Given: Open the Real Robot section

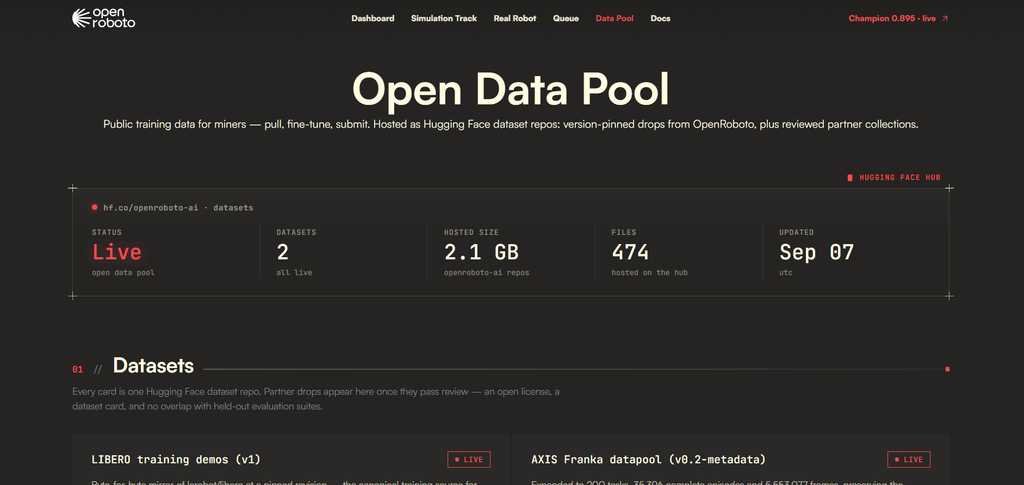Looking at the screenshot, I should point(515,18).
